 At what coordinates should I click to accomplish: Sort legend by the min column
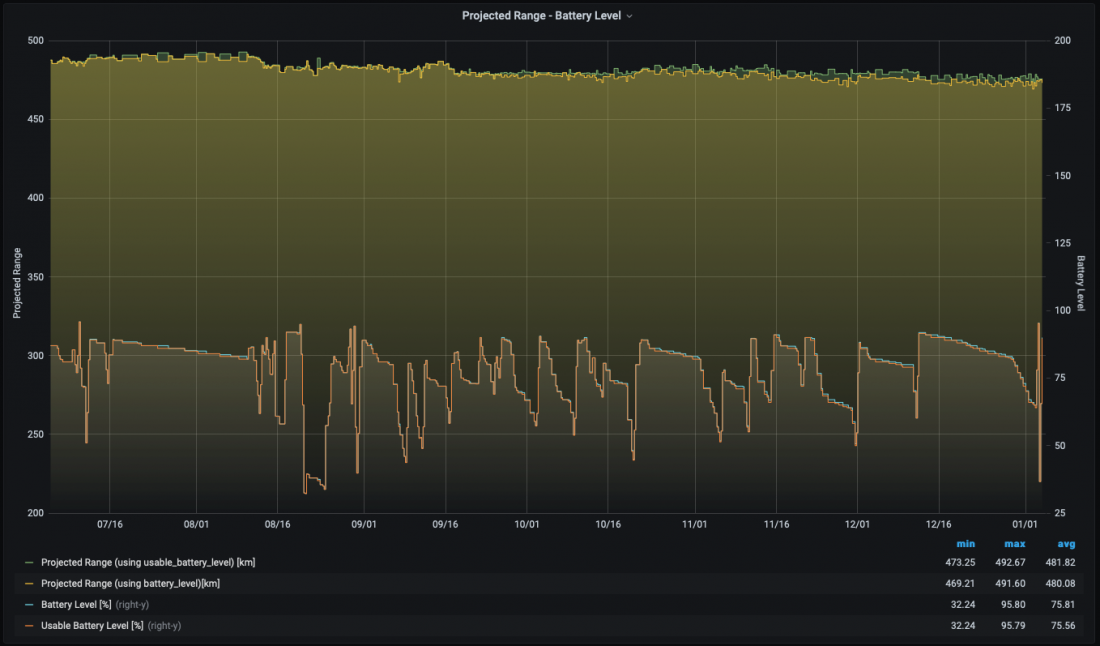coord(965,543)
